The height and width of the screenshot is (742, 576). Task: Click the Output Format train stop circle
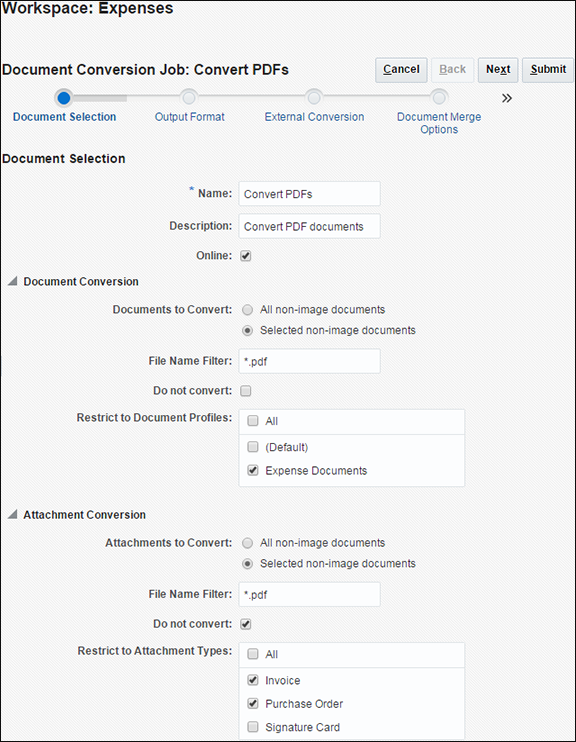click(189, 98)
